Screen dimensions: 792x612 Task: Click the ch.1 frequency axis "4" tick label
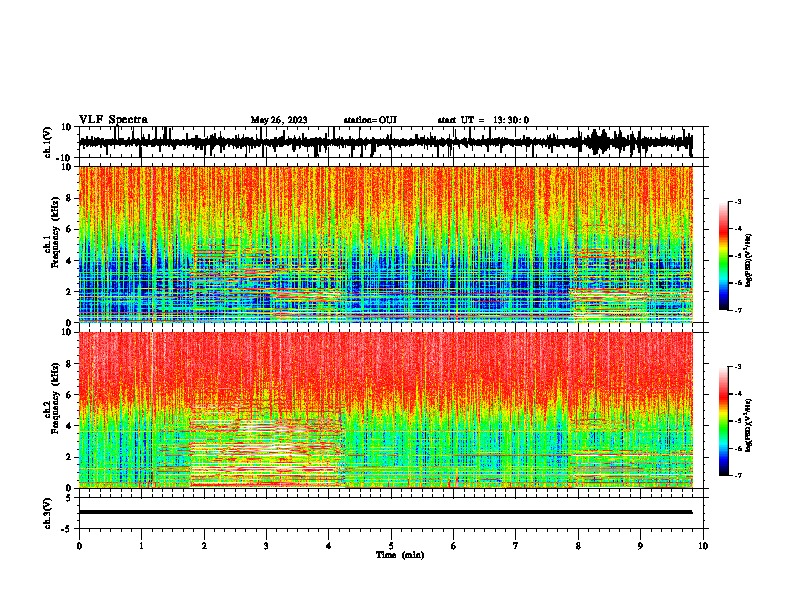click(x=70, y=261)
